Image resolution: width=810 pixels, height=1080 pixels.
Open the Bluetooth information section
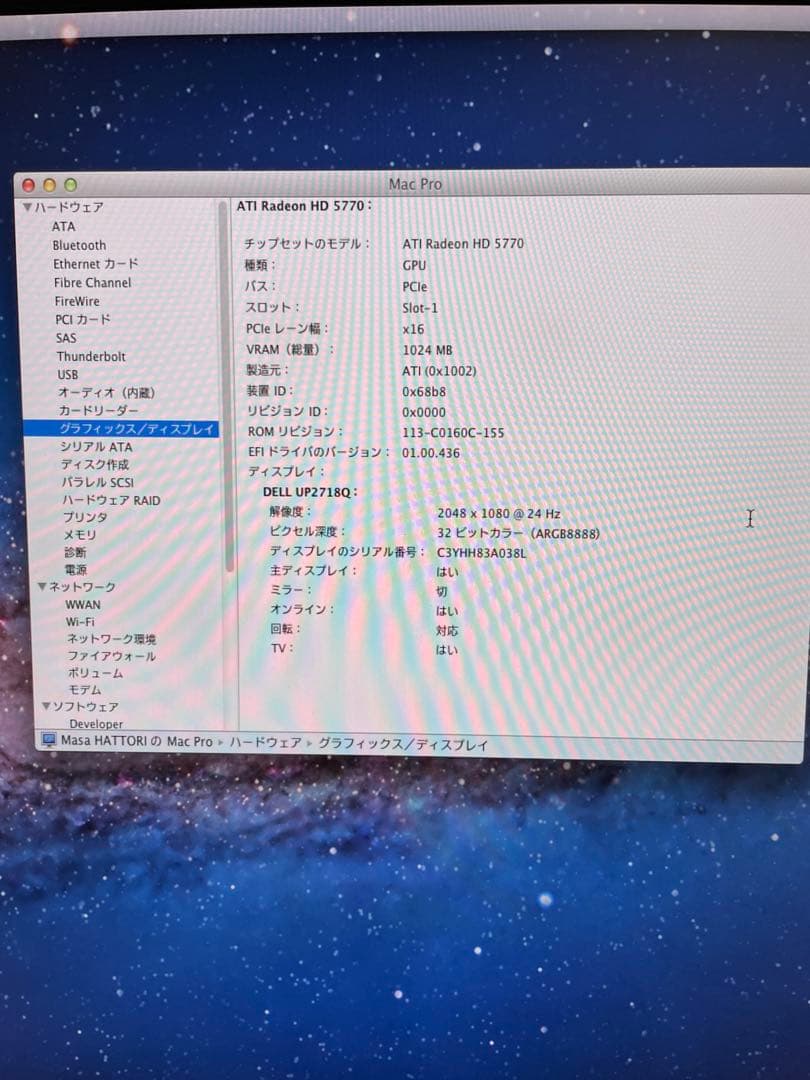(x=79, y=245)
